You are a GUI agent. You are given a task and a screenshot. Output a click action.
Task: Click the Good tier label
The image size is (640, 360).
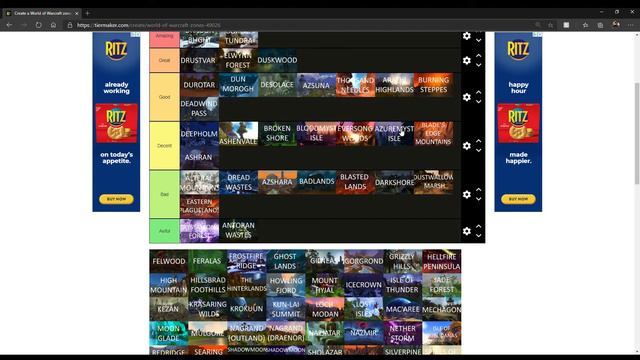(164, 97)
